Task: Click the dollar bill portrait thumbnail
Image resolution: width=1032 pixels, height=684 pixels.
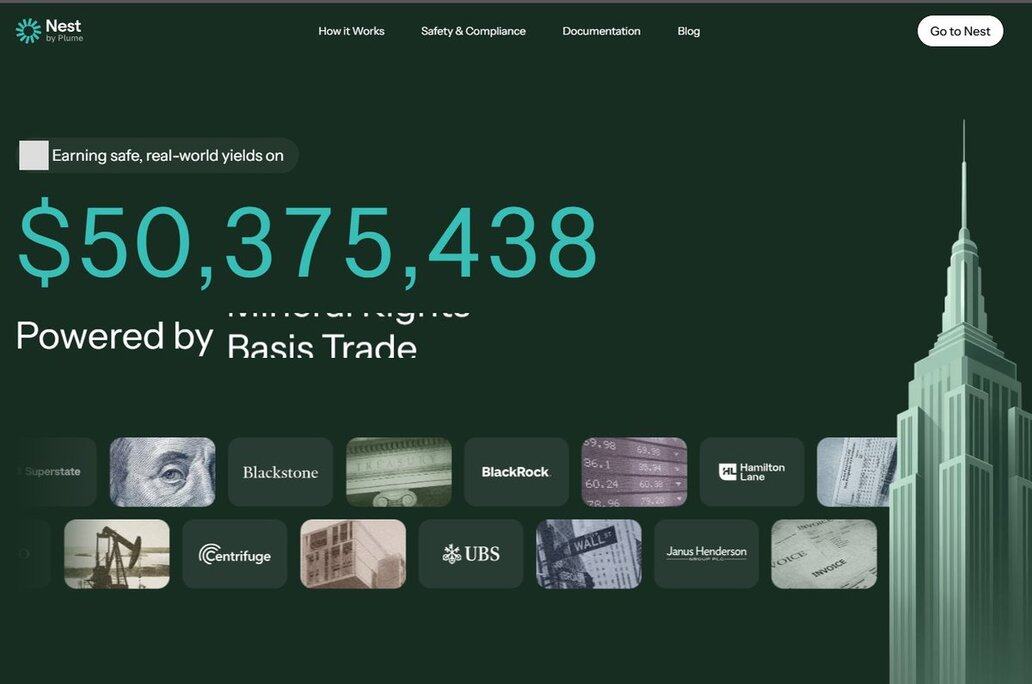Action: click(x=162, y=472)
